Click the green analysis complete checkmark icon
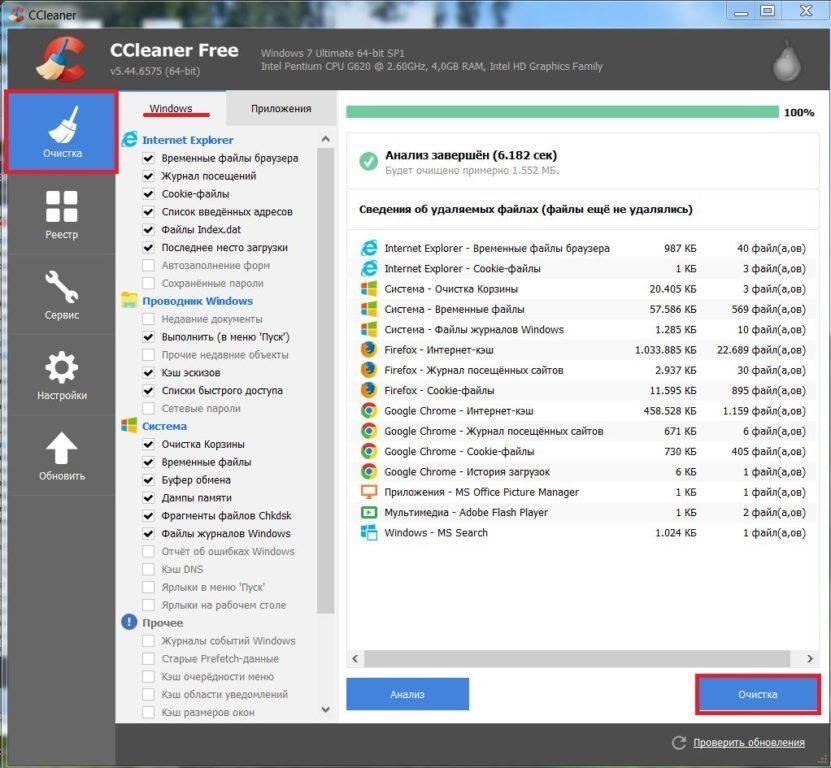831x768 pixels. [x=368, y=161]
